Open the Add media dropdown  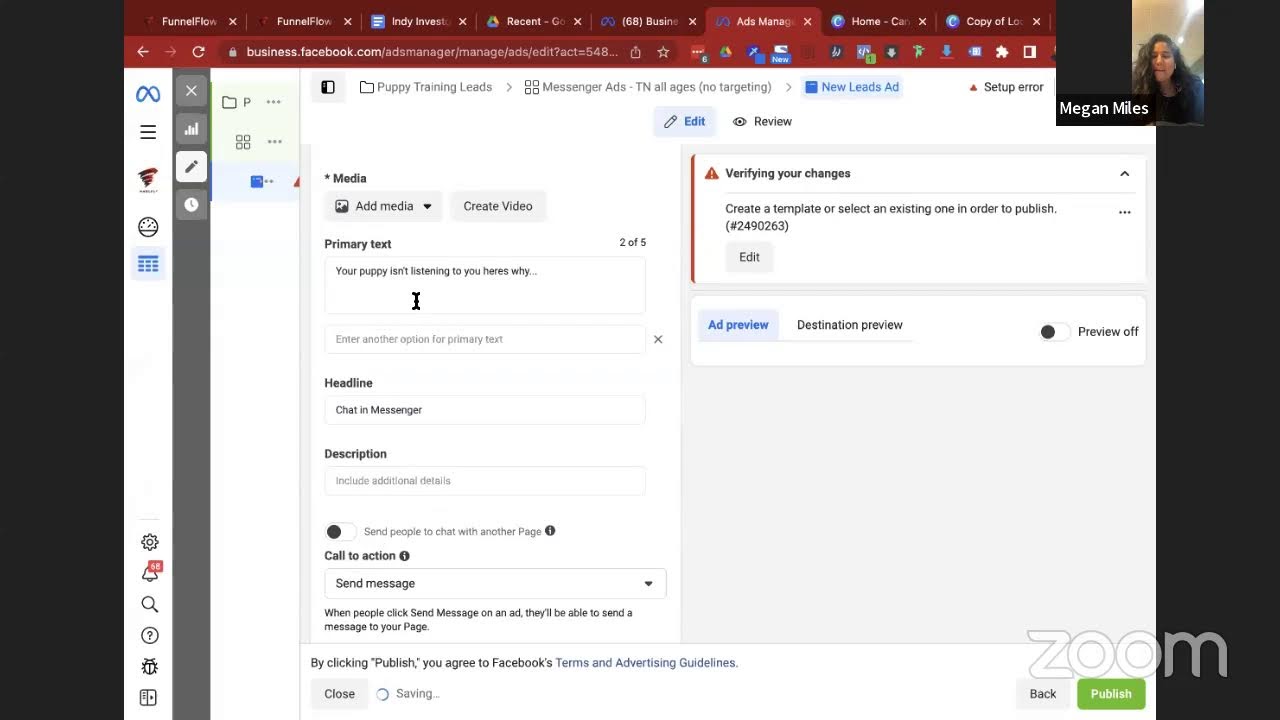coord(384,206)
